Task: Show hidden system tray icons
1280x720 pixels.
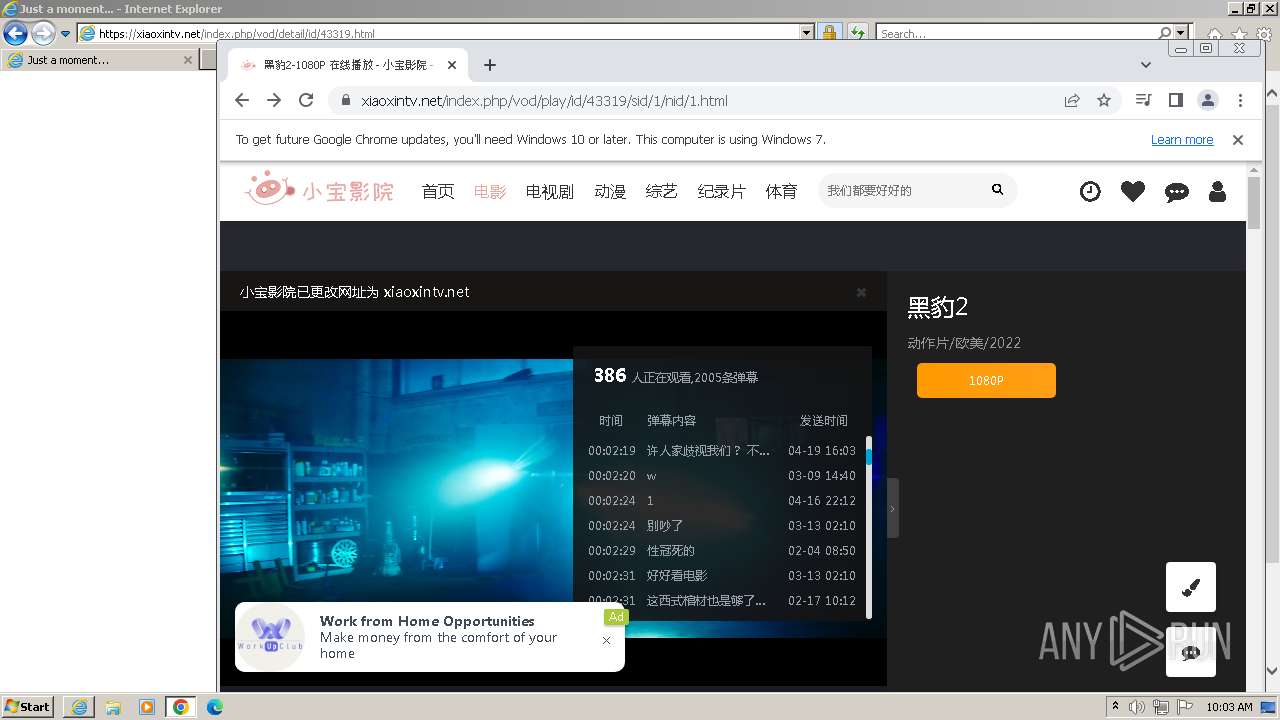Action: tap(1115, 707)
